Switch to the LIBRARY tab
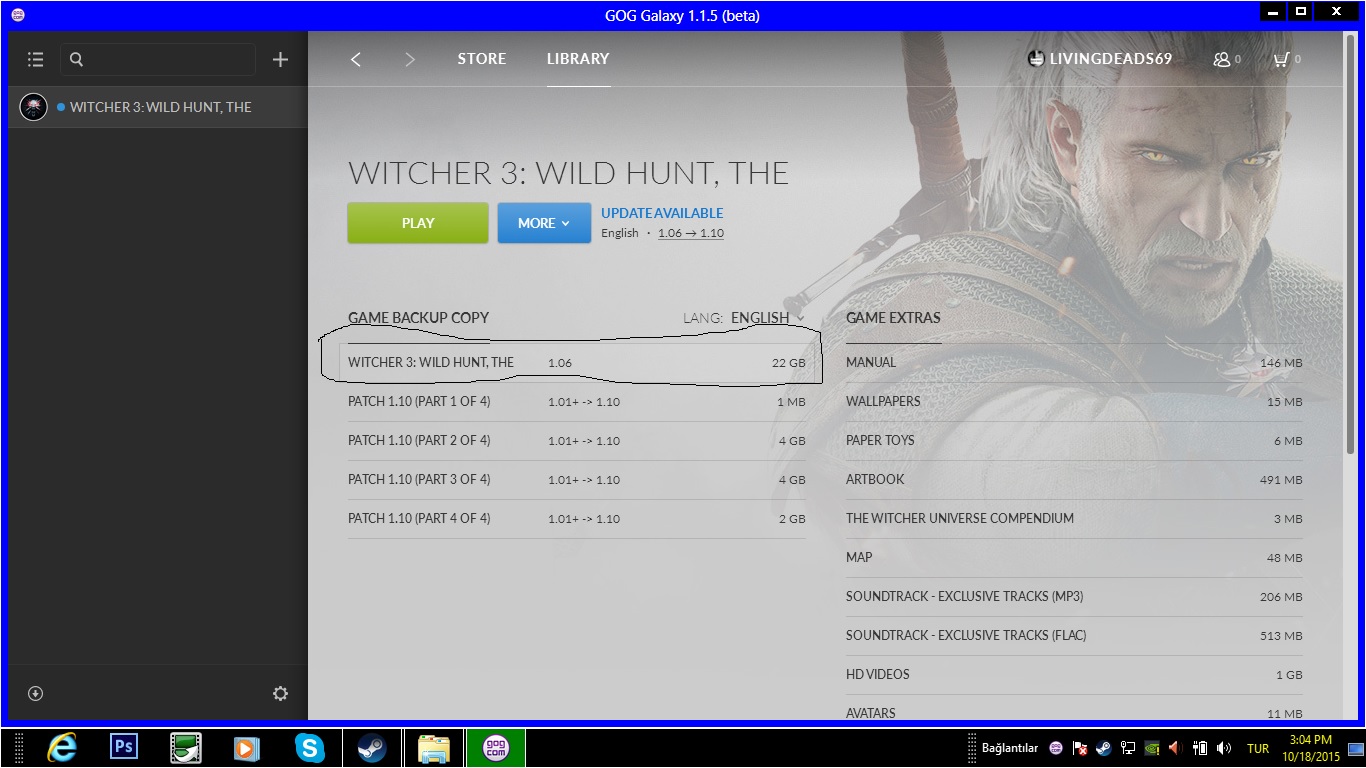The height and width of the screenshot is (768, 1366). 578,59
